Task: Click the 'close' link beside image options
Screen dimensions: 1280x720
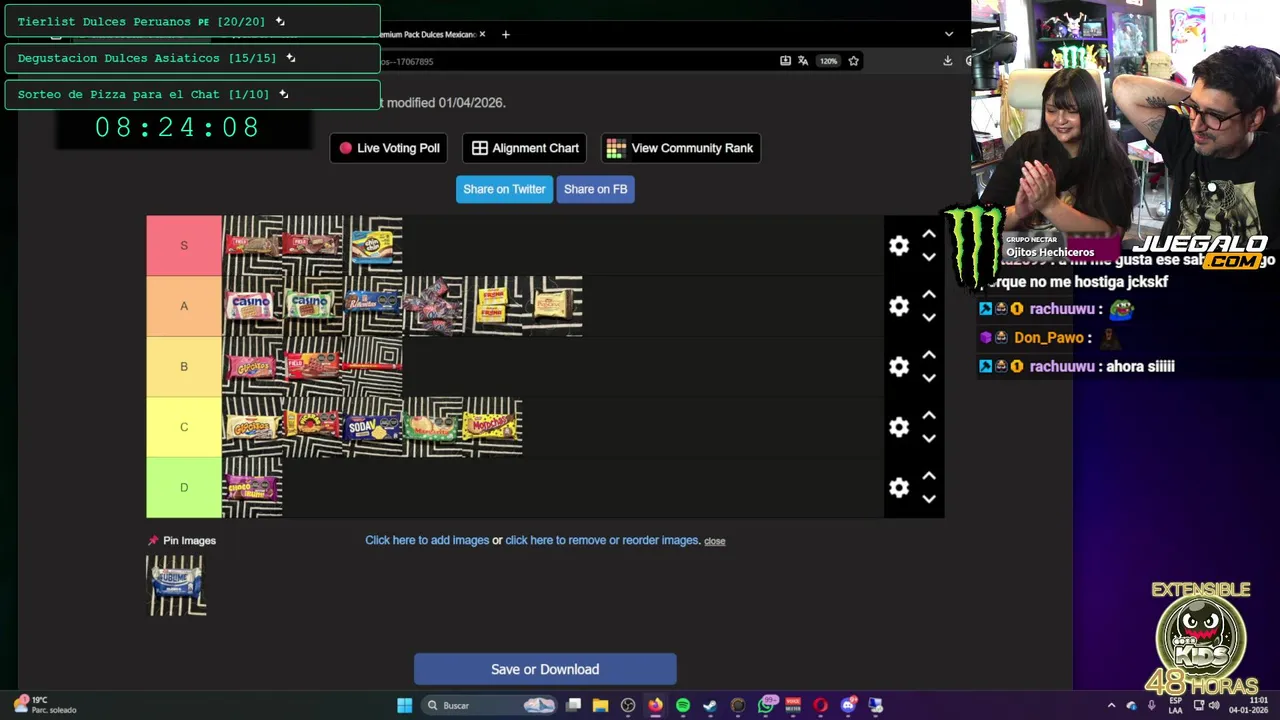Action: pyautogui.click(x=714, y=541)
